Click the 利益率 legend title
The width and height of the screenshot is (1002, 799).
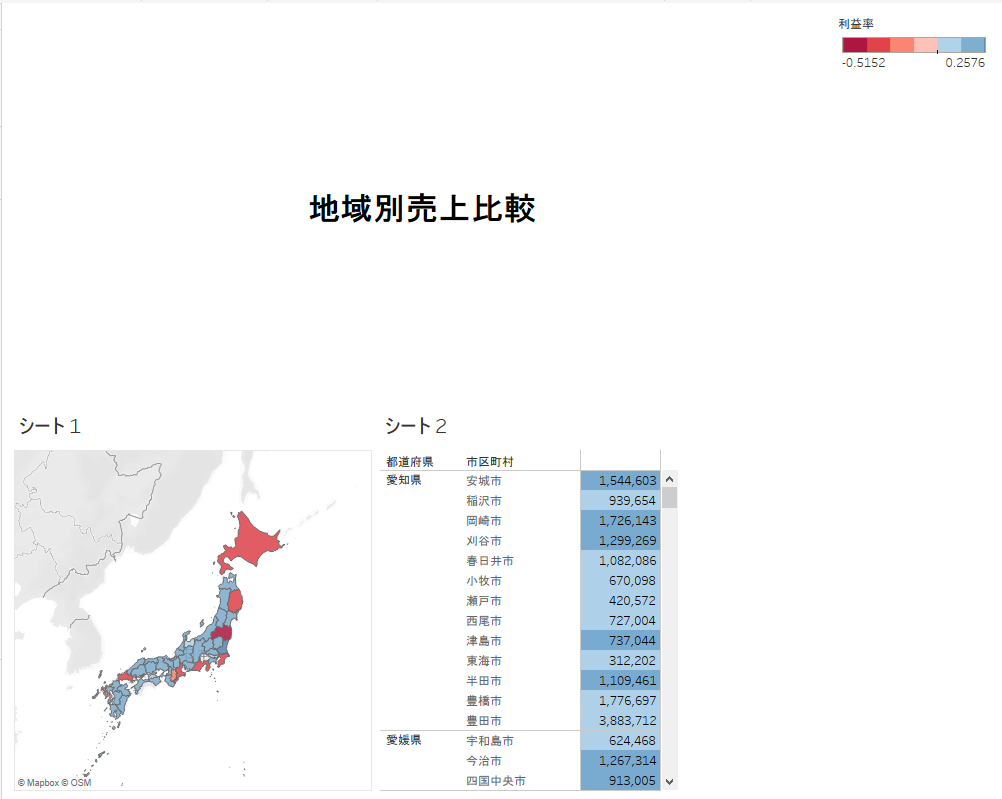point(856,24)
